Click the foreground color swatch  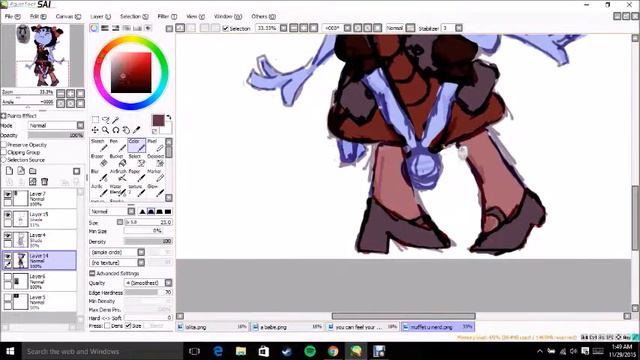(158, 120)
